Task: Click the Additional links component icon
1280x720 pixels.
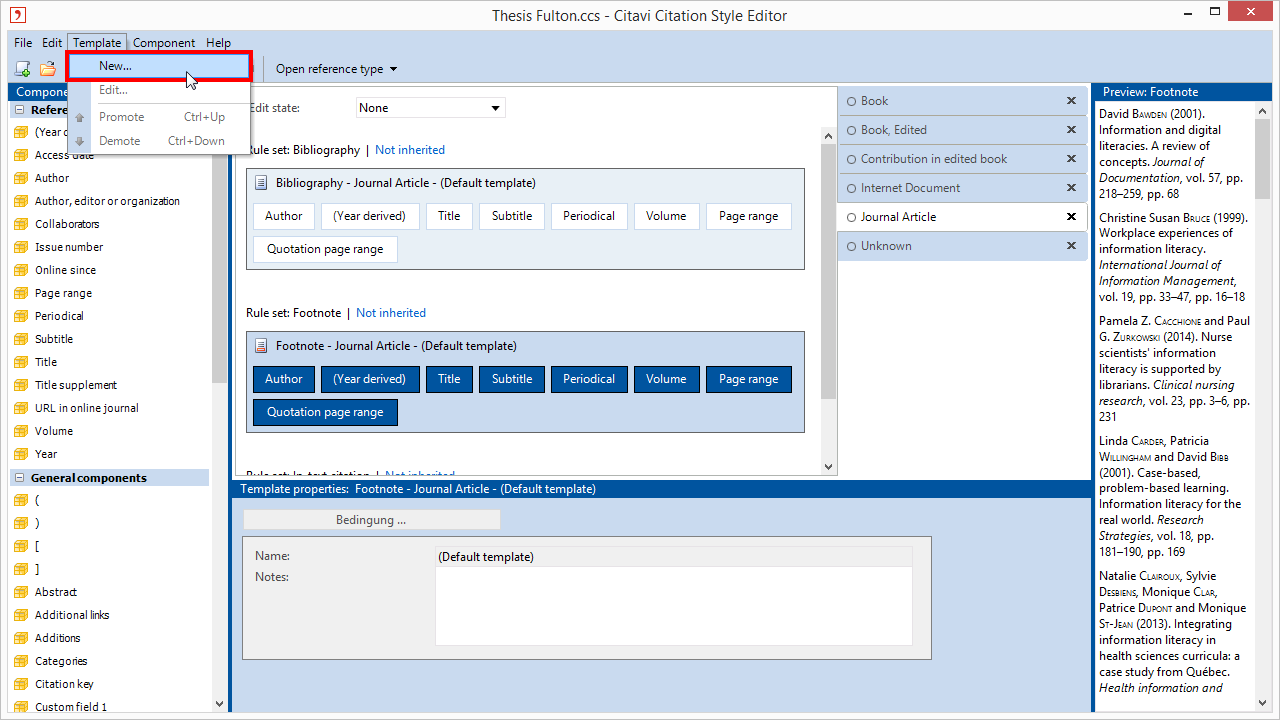Action: (21, 615)
